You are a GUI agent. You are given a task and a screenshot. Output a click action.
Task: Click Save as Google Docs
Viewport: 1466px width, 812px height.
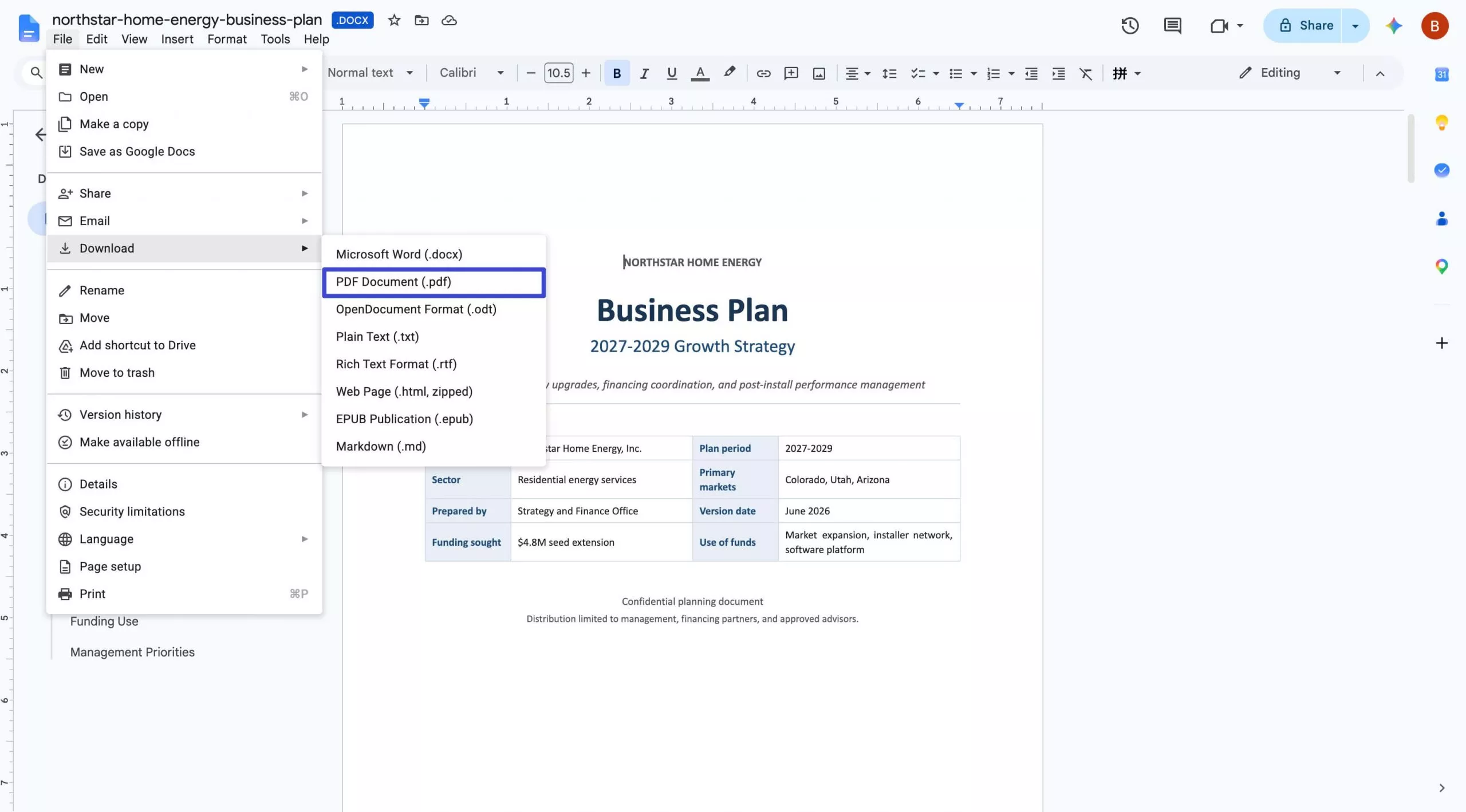coord(184,152)
